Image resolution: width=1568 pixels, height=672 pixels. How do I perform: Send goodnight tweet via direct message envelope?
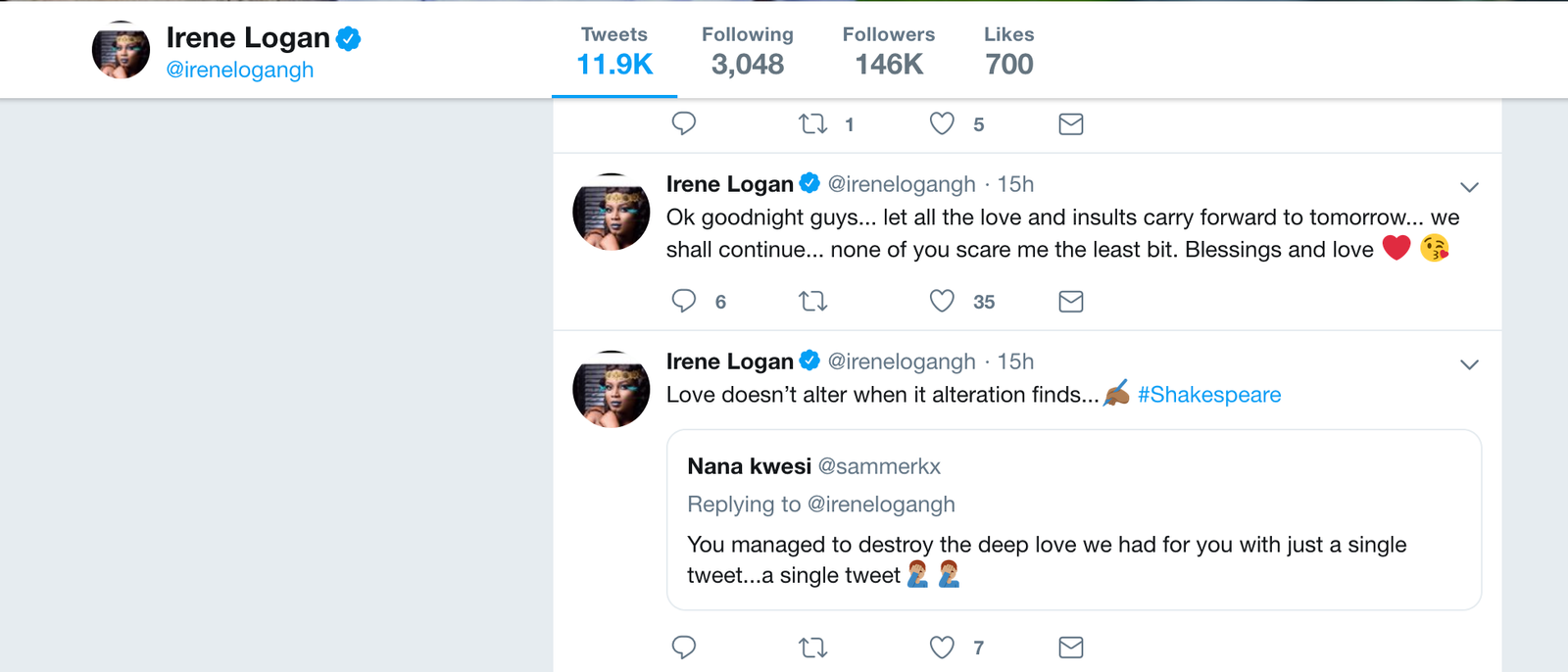pos(1071,301)
